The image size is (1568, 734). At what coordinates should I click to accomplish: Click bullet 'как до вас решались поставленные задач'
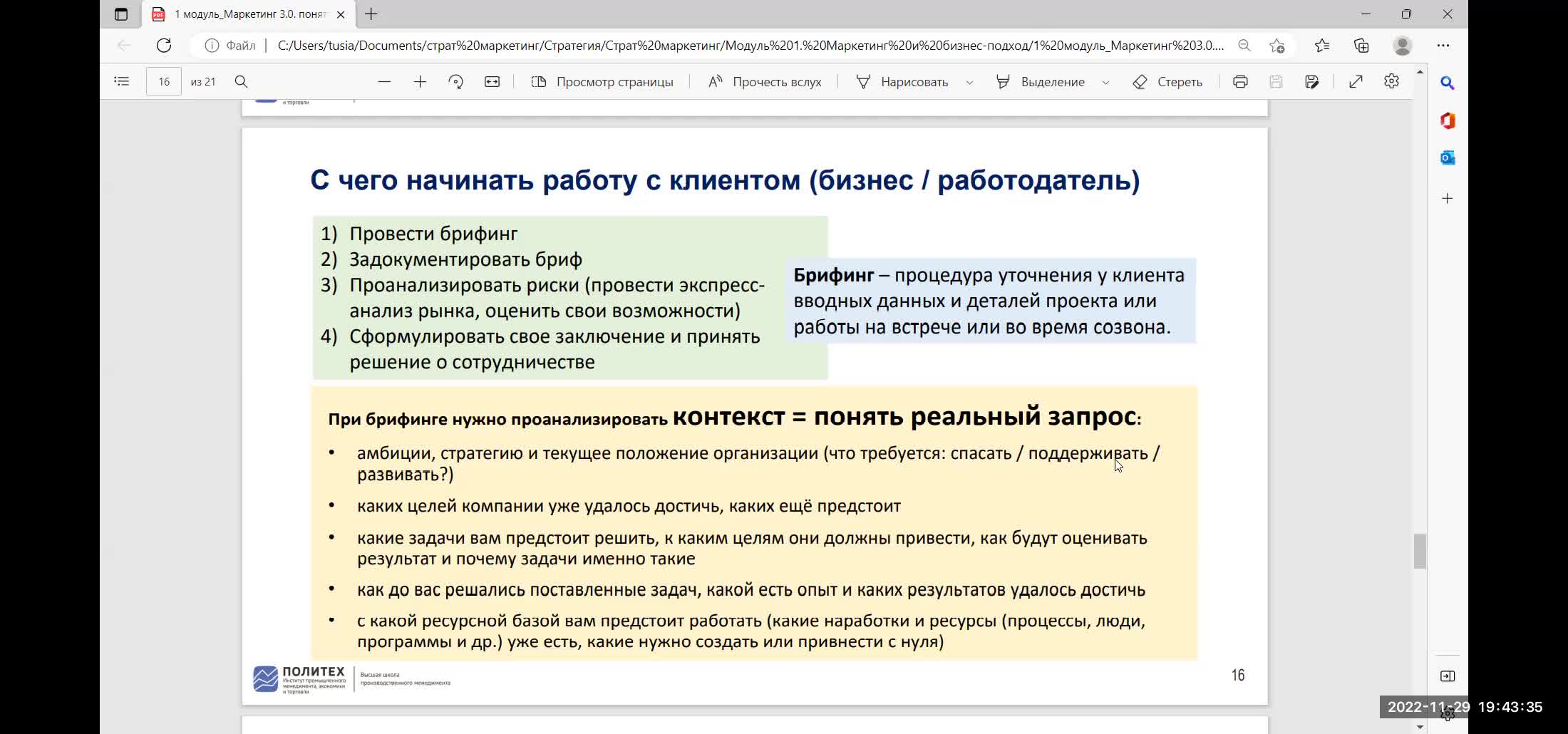click(751, 590)
